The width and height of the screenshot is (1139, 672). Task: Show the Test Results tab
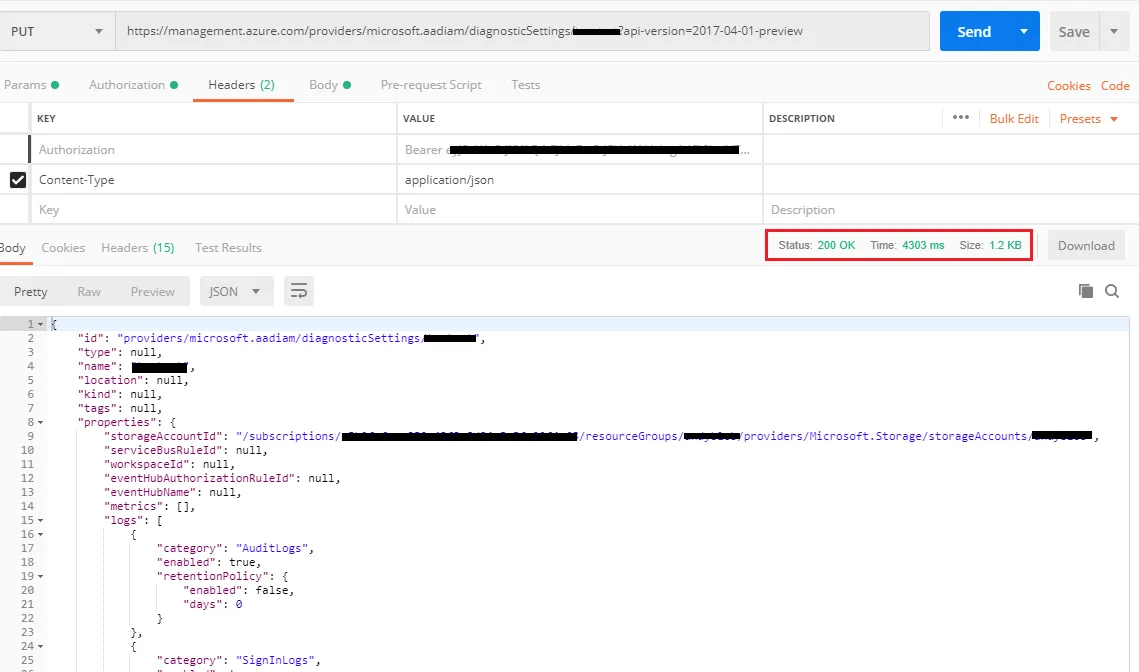pyautogui.click(x=228, y=248)
